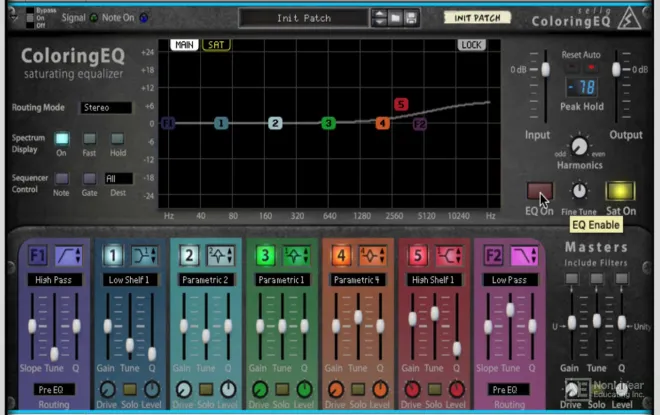Image resolution: width=660 pixels, height=415 pixels.
Task: Open band 2 filter type selector
Action: click(221, 255)
